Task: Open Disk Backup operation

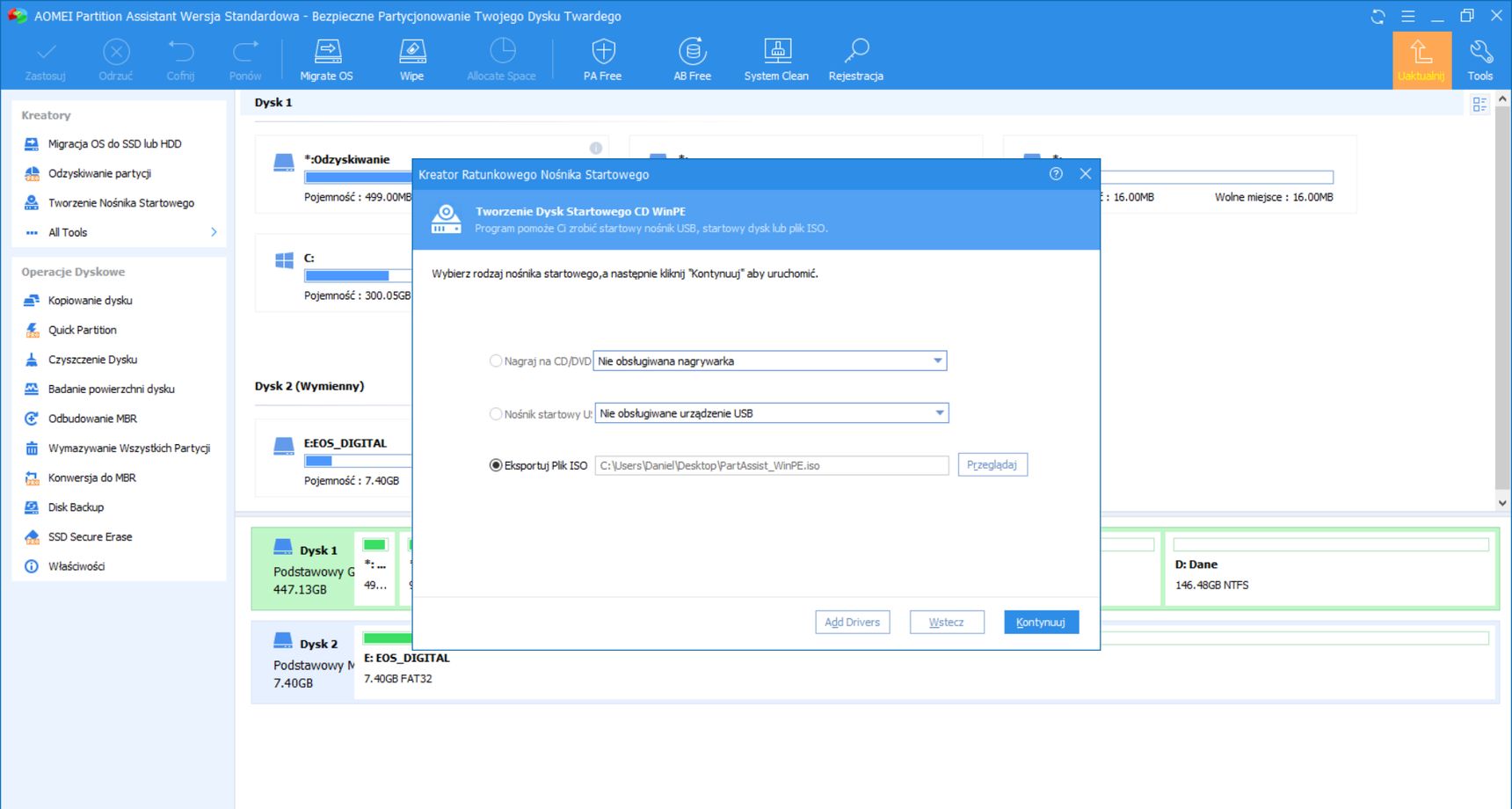Action: tap(76, 507)
